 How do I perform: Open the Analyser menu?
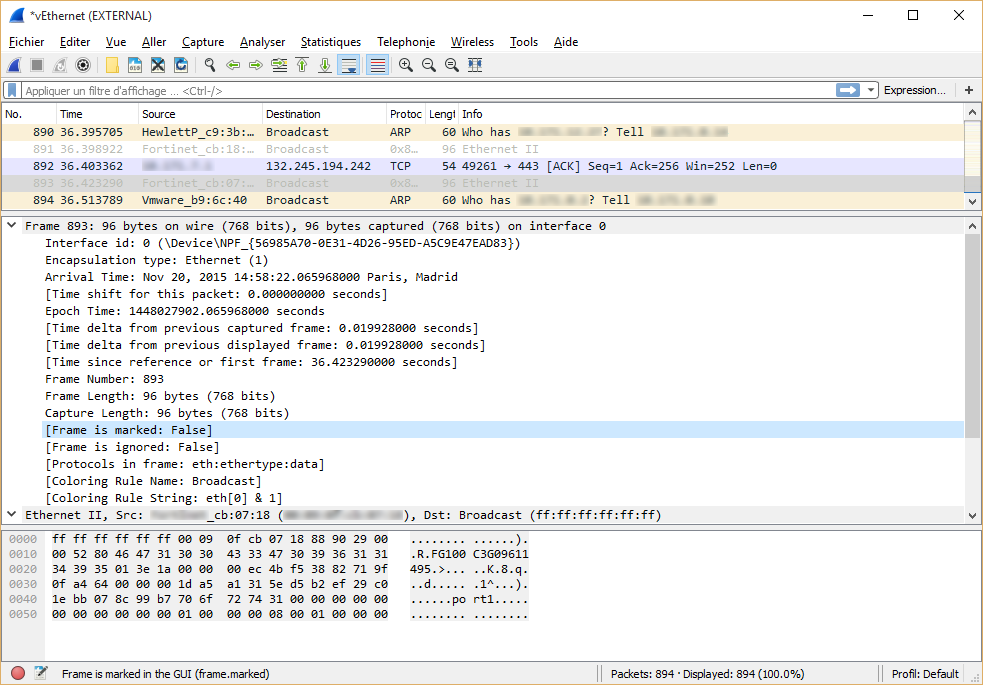point(262,42)
